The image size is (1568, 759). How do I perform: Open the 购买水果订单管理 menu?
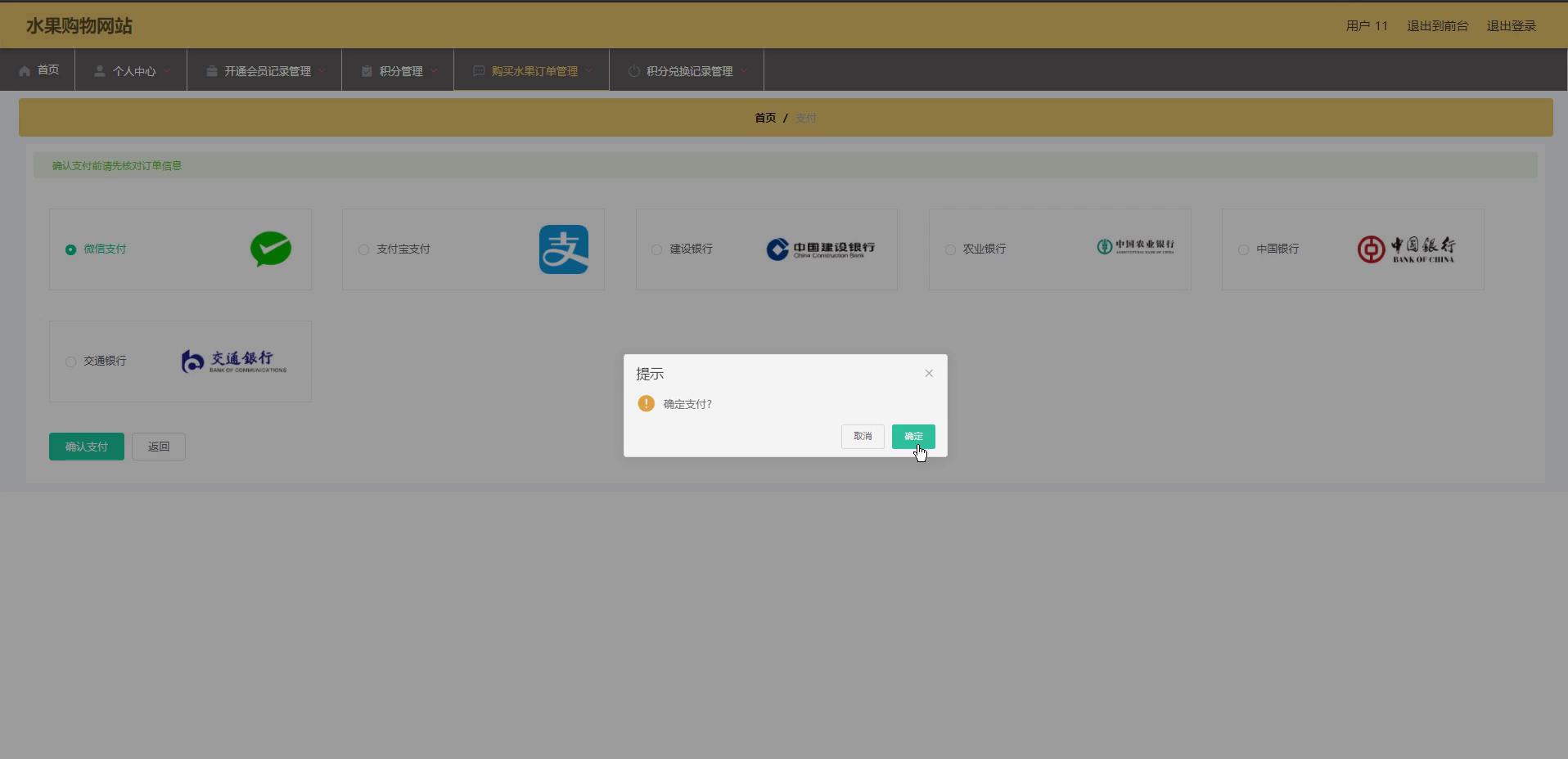tap(534, 71)
